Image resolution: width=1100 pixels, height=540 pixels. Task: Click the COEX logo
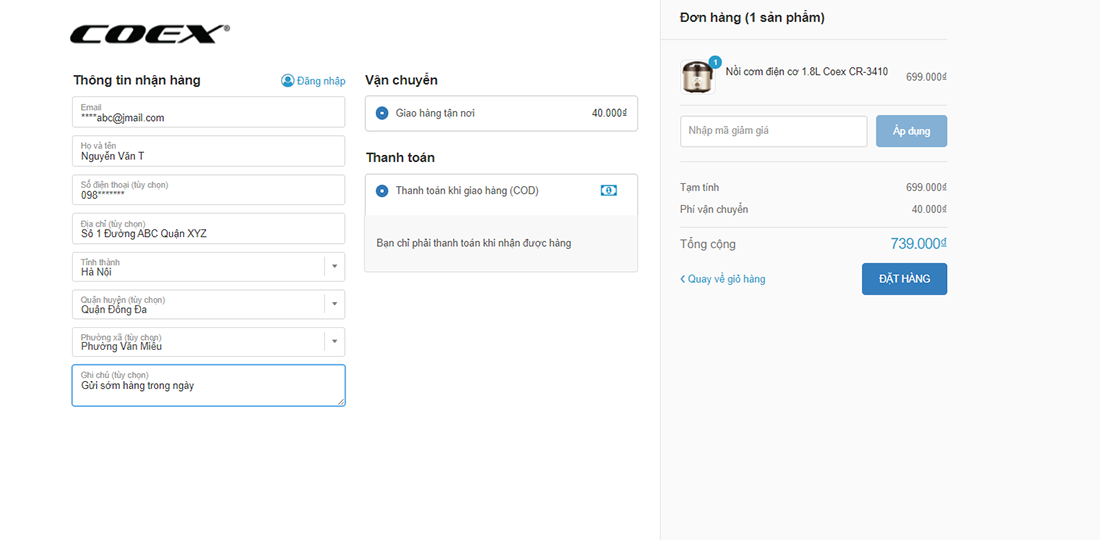tap(150, 35)
